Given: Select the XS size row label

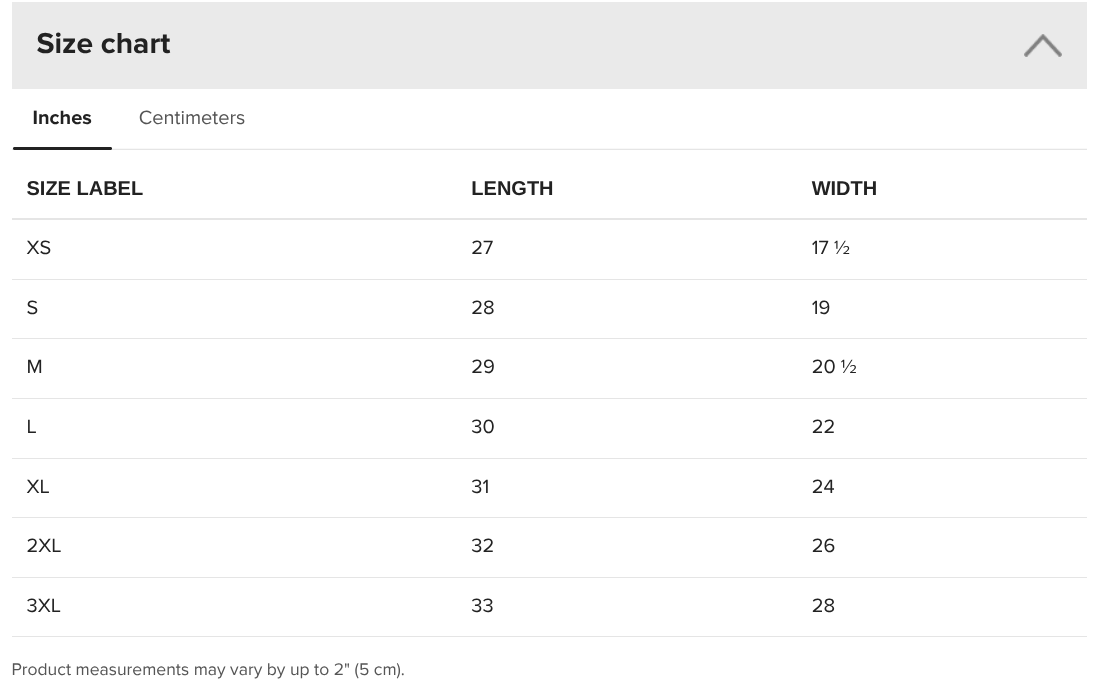Looking at the screenshot, I should tap(39, 248).
